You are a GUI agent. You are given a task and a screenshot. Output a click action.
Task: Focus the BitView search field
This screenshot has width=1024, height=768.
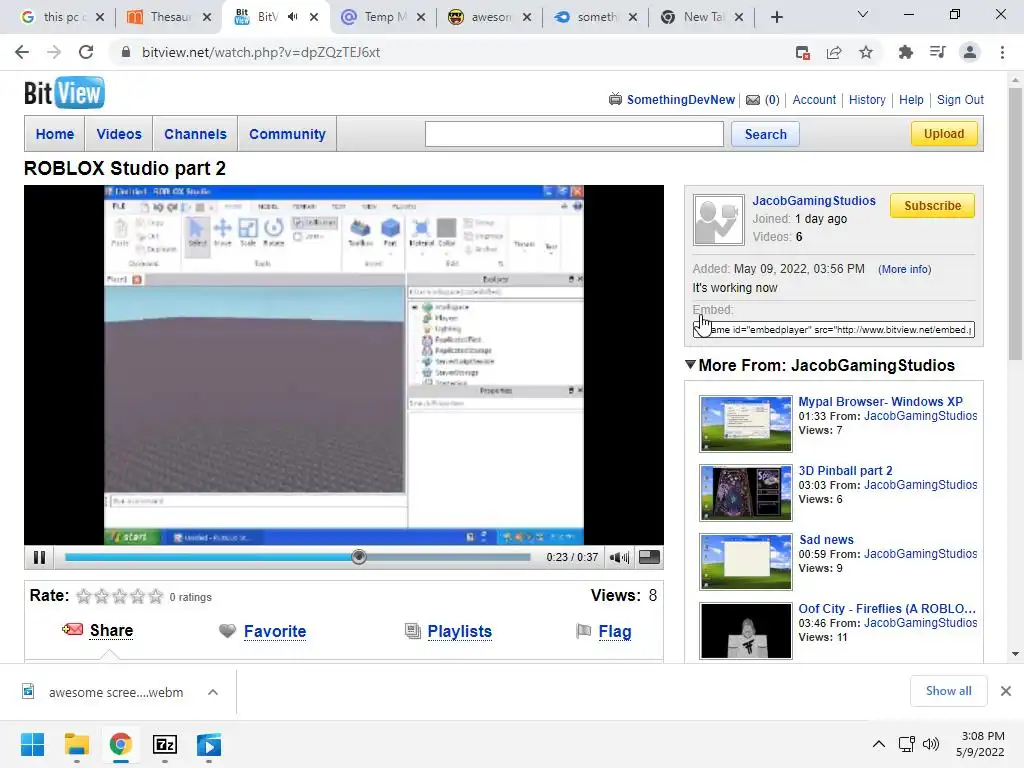574,134
